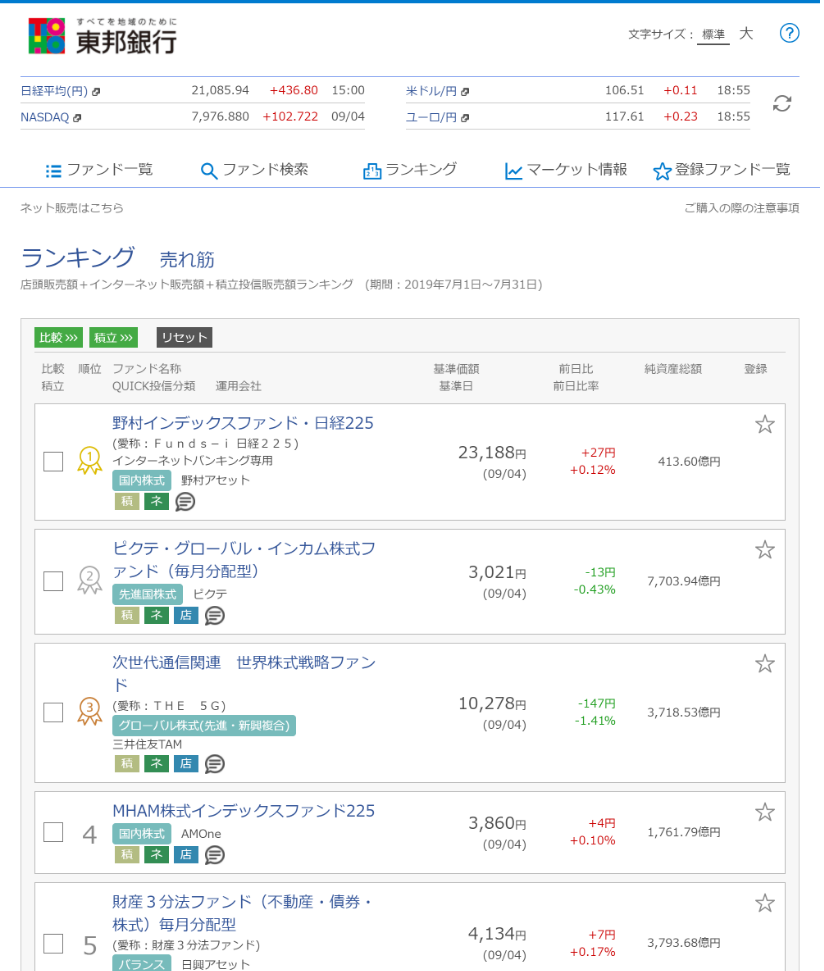The height and width of the screenshot is (971, 824).
Task: Click rank 1 gold medal icon
Action: click(90, 461)
